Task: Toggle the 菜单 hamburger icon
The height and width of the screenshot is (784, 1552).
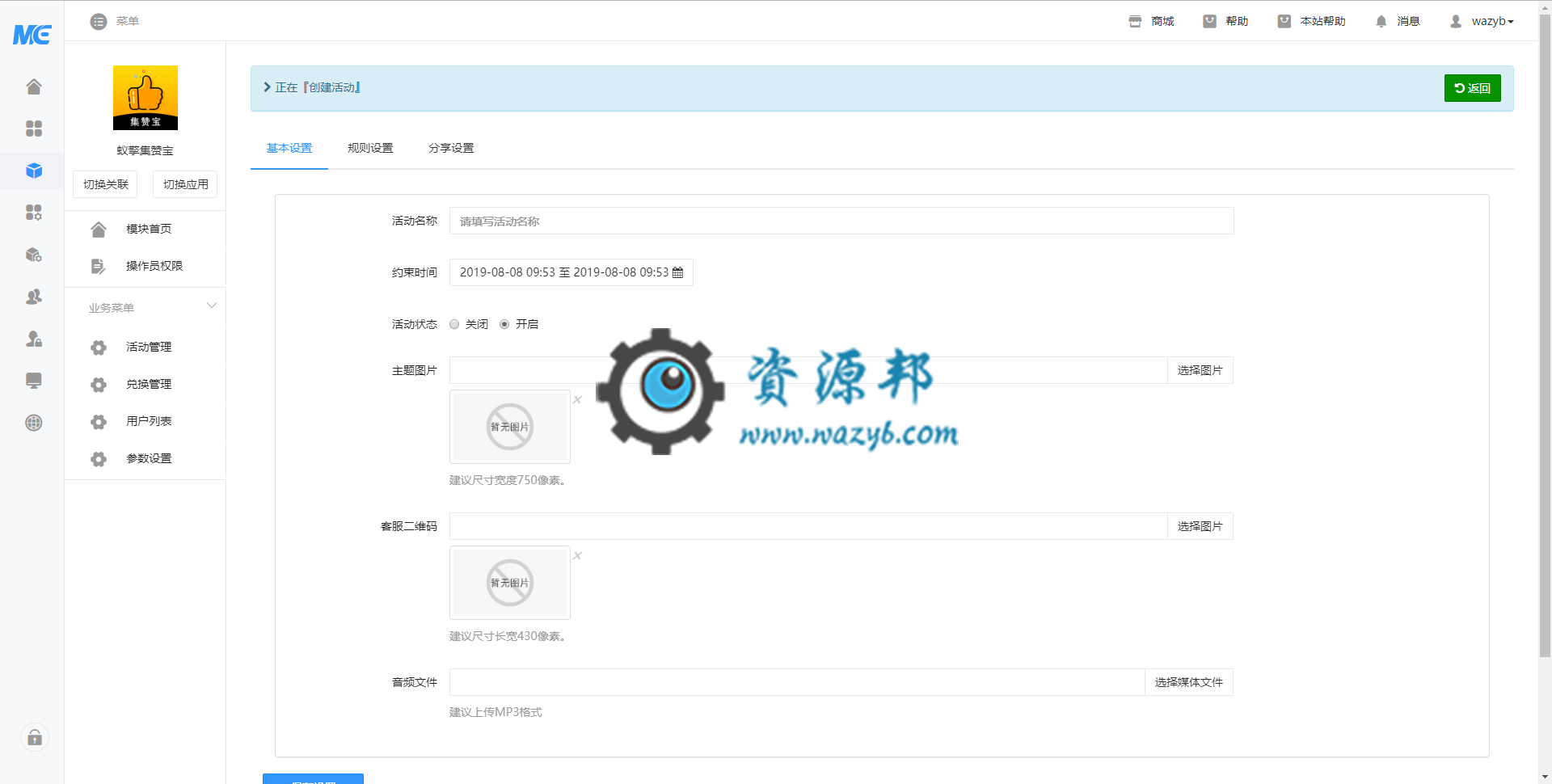Action: 99,21
